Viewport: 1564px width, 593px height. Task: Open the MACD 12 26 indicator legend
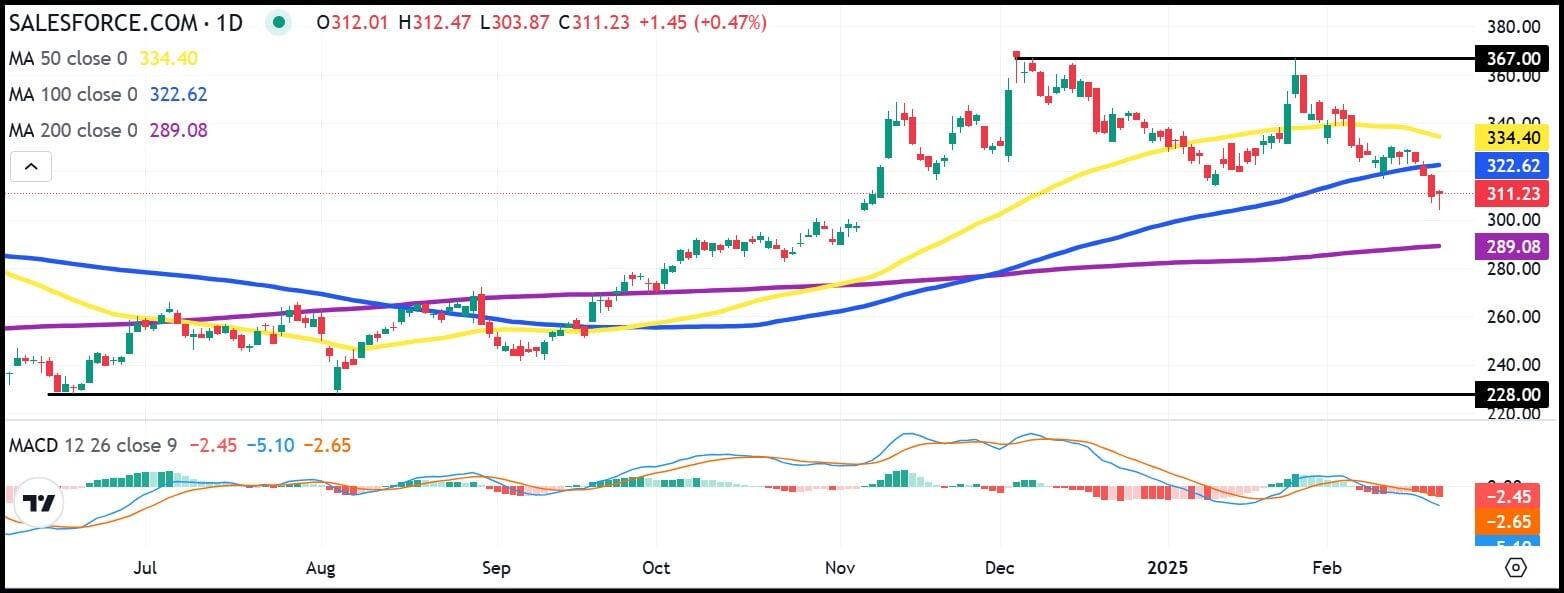[x=92, y=445]
